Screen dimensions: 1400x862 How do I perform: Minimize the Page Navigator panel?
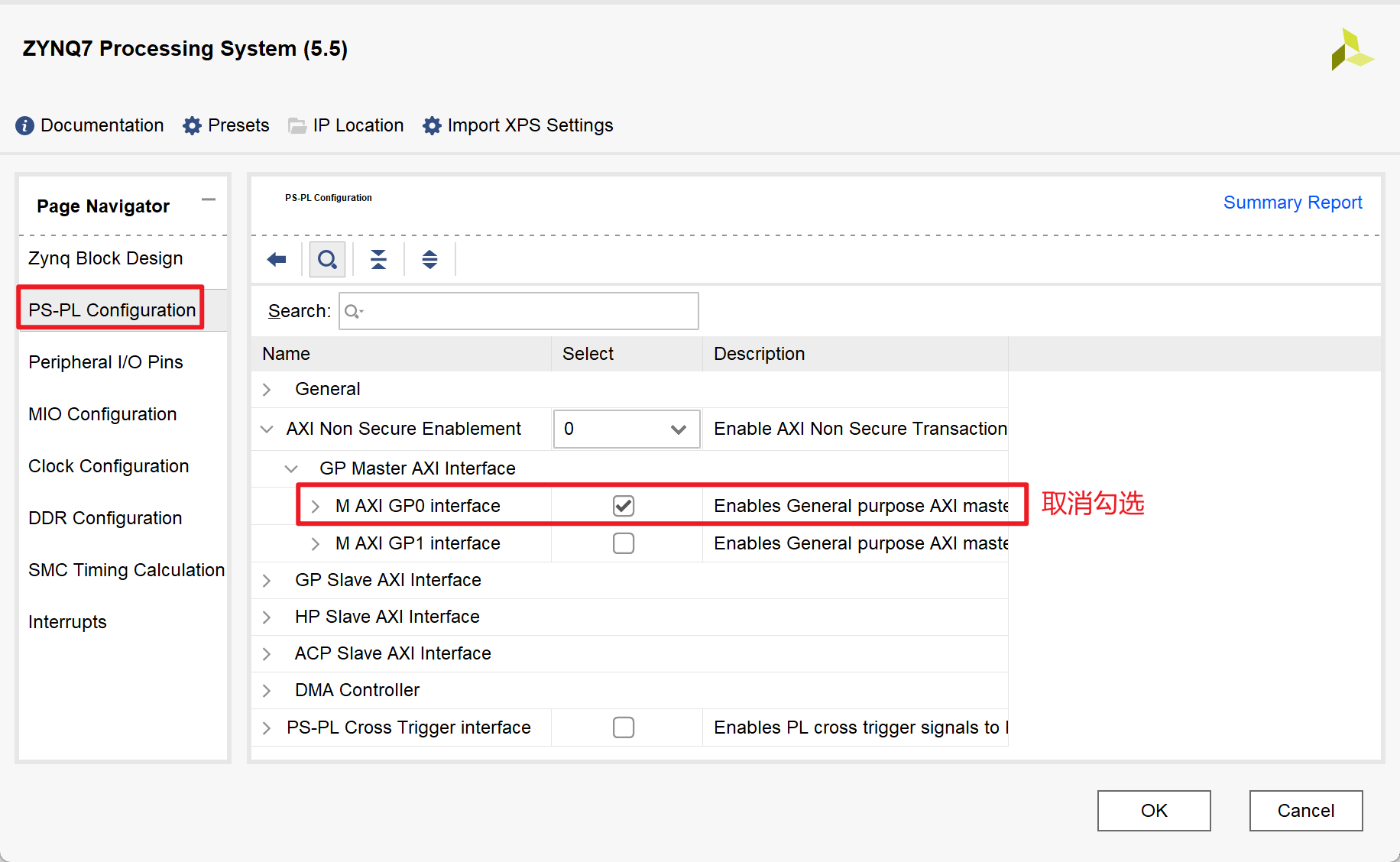(208, 200)
